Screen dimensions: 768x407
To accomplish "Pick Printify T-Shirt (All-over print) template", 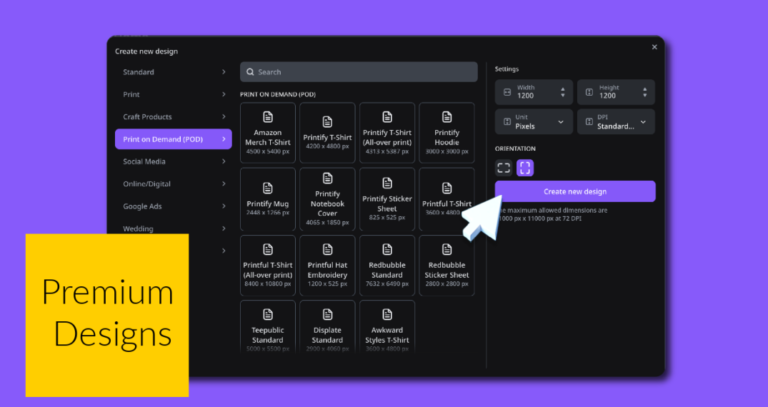I will click(387, 133).
